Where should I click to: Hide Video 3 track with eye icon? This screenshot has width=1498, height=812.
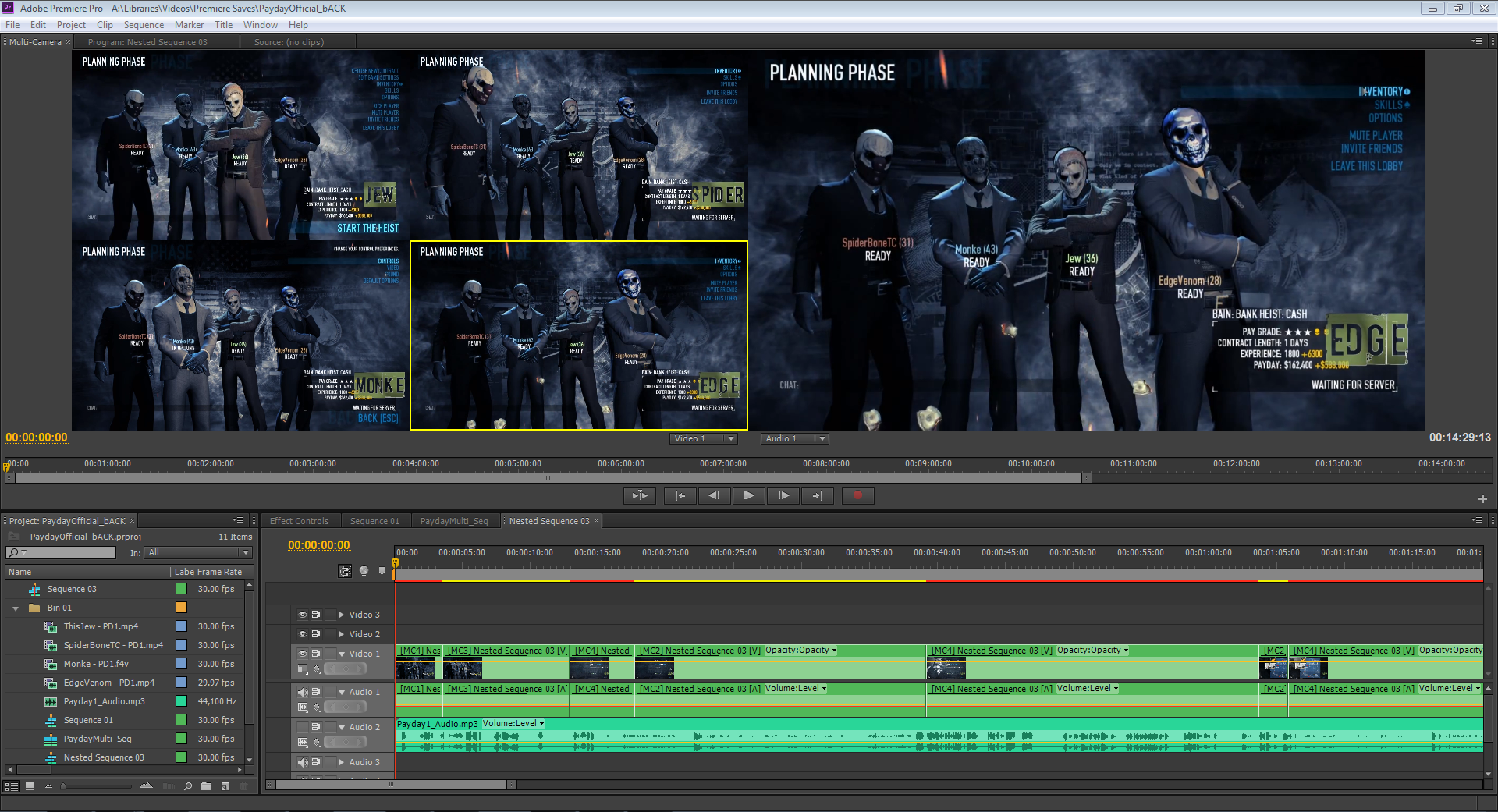point(303,615)
